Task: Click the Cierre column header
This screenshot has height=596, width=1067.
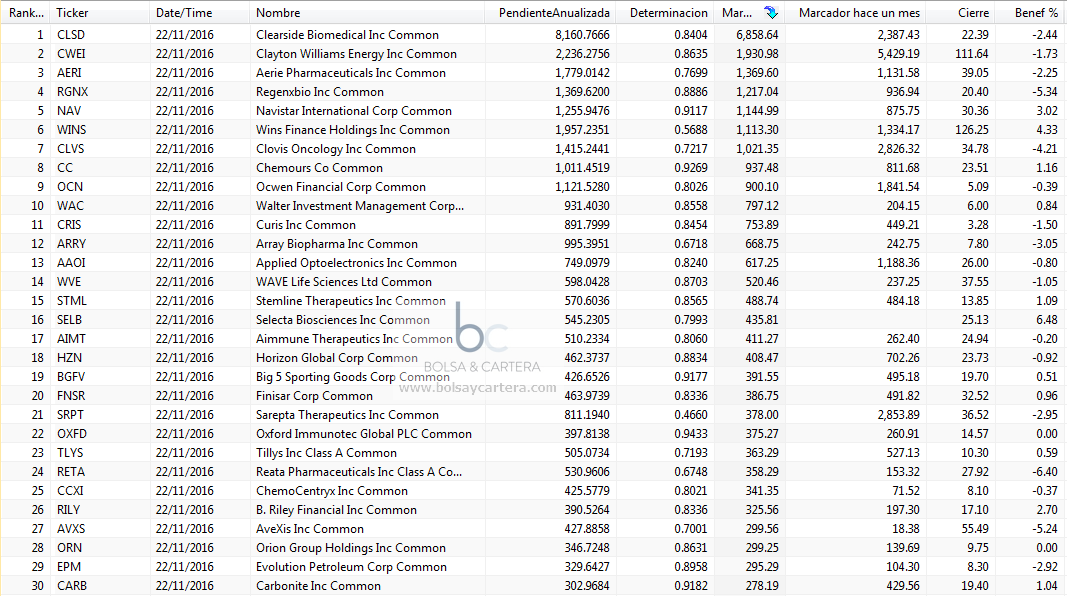Action: coord(973,13)
